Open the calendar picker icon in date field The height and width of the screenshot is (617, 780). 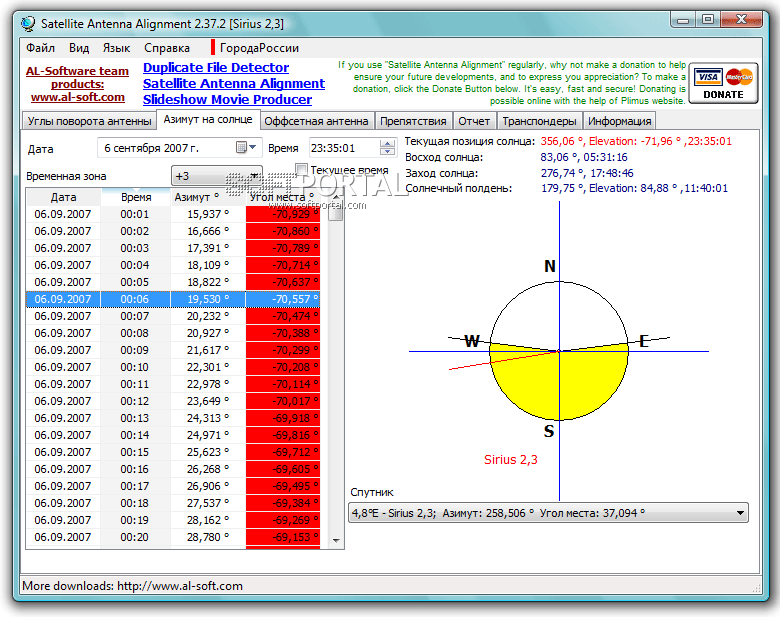(242, 147)
